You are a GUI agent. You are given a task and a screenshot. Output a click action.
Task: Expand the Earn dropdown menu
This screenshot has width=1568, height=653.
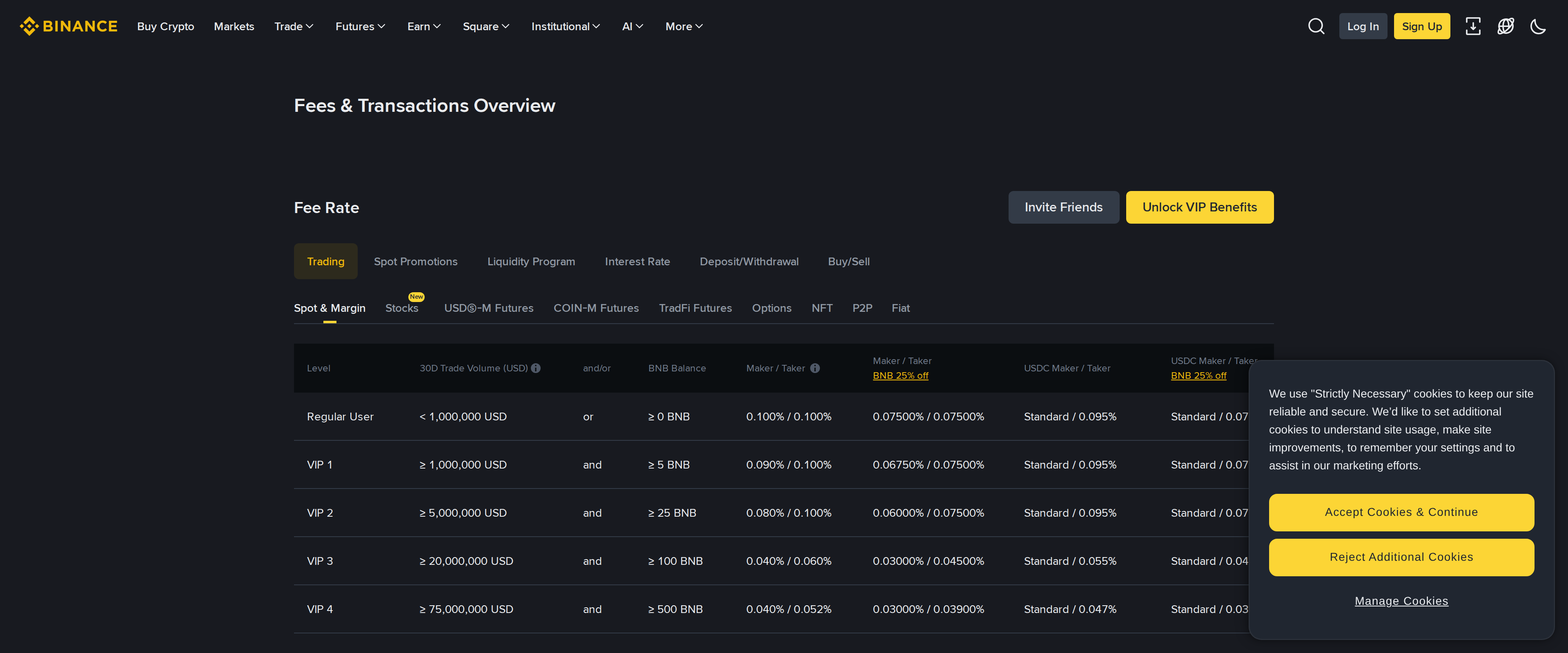coord(424,26)
